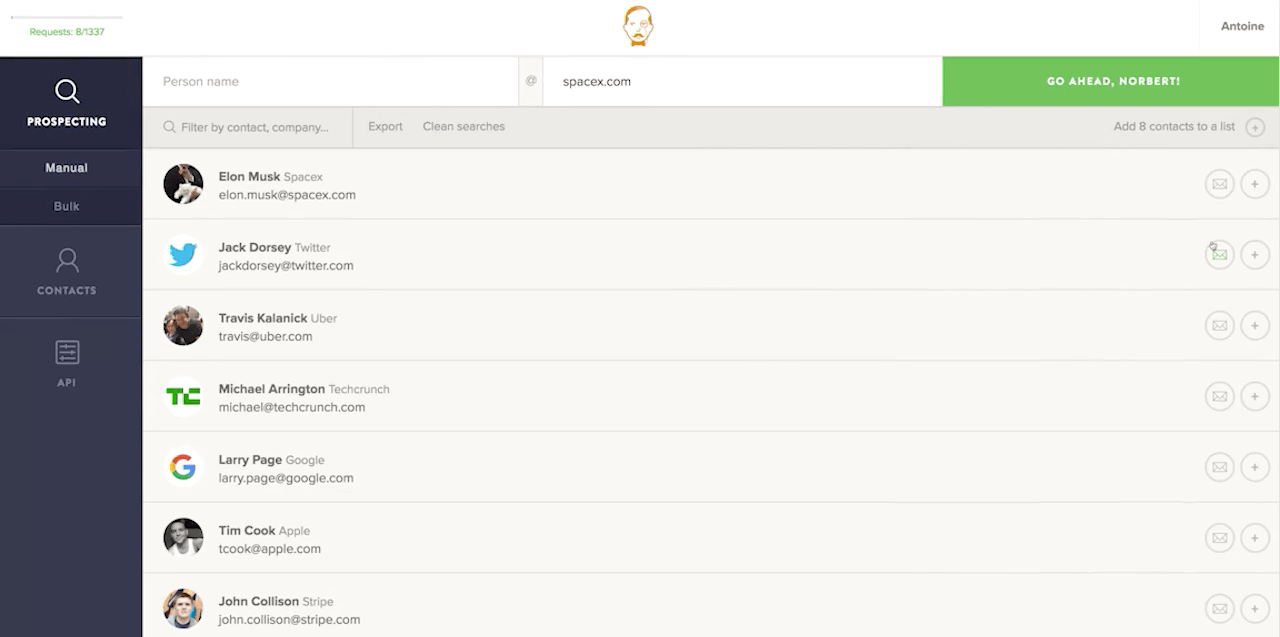
Task: Click the email tcook@apple.com
Action: 270,549
